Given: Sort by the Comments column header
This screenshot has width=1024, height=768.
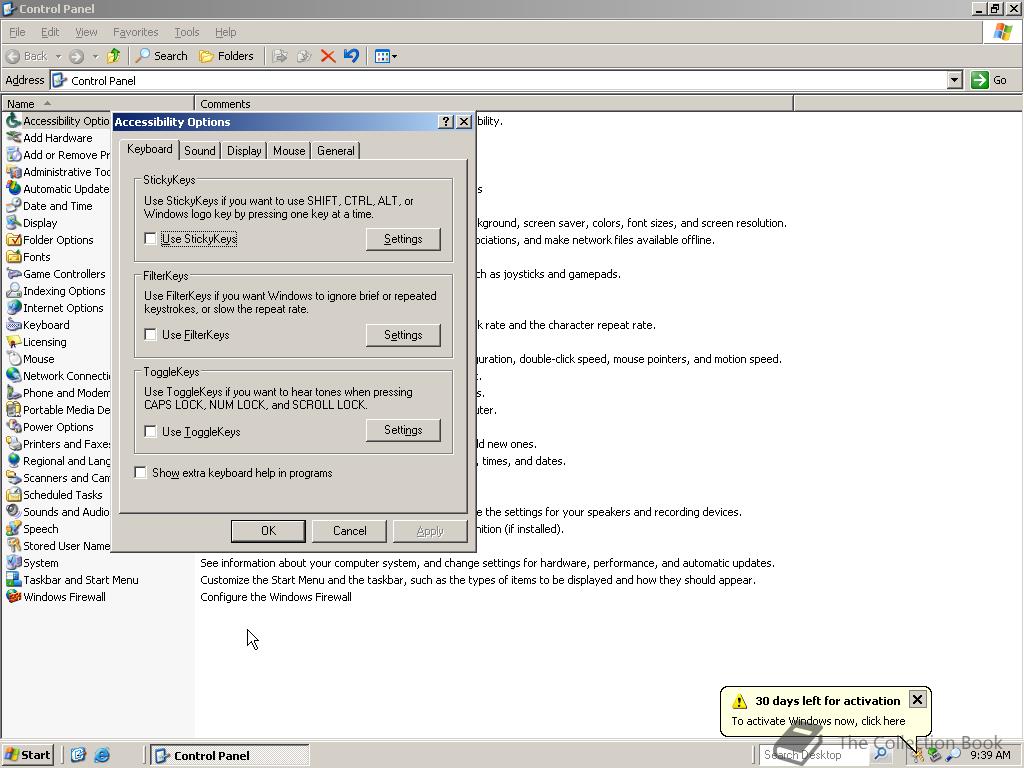Looking at the screenshot, I should [x=494, y=104].
